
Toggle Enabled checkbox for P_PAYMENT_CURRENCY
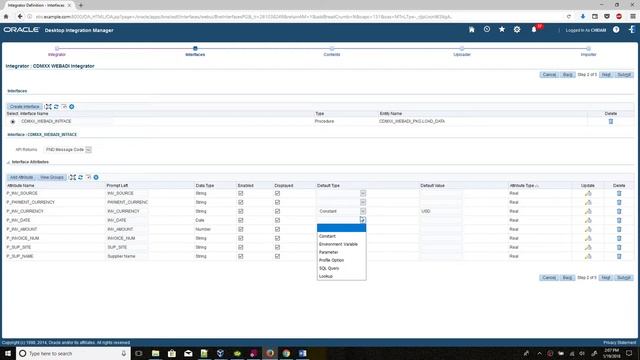[240, 202]
